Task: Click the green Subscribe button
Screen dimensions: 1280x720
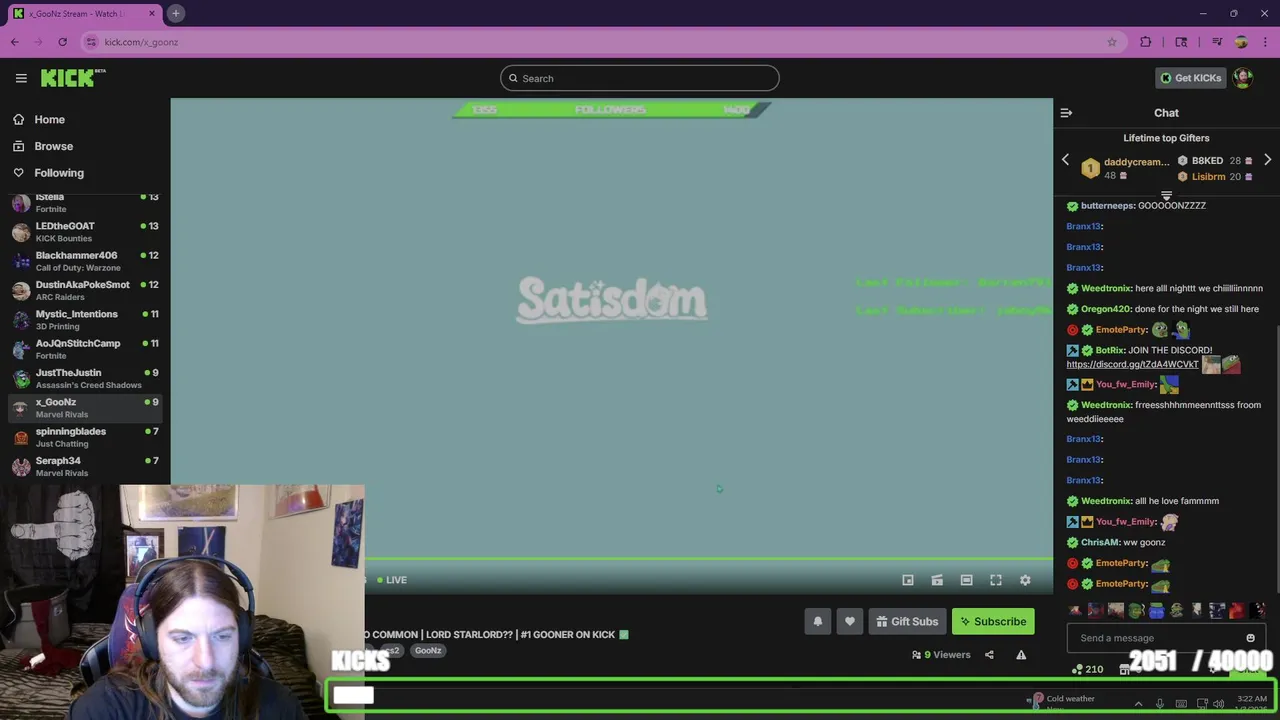Action: [x=993, y=621]
